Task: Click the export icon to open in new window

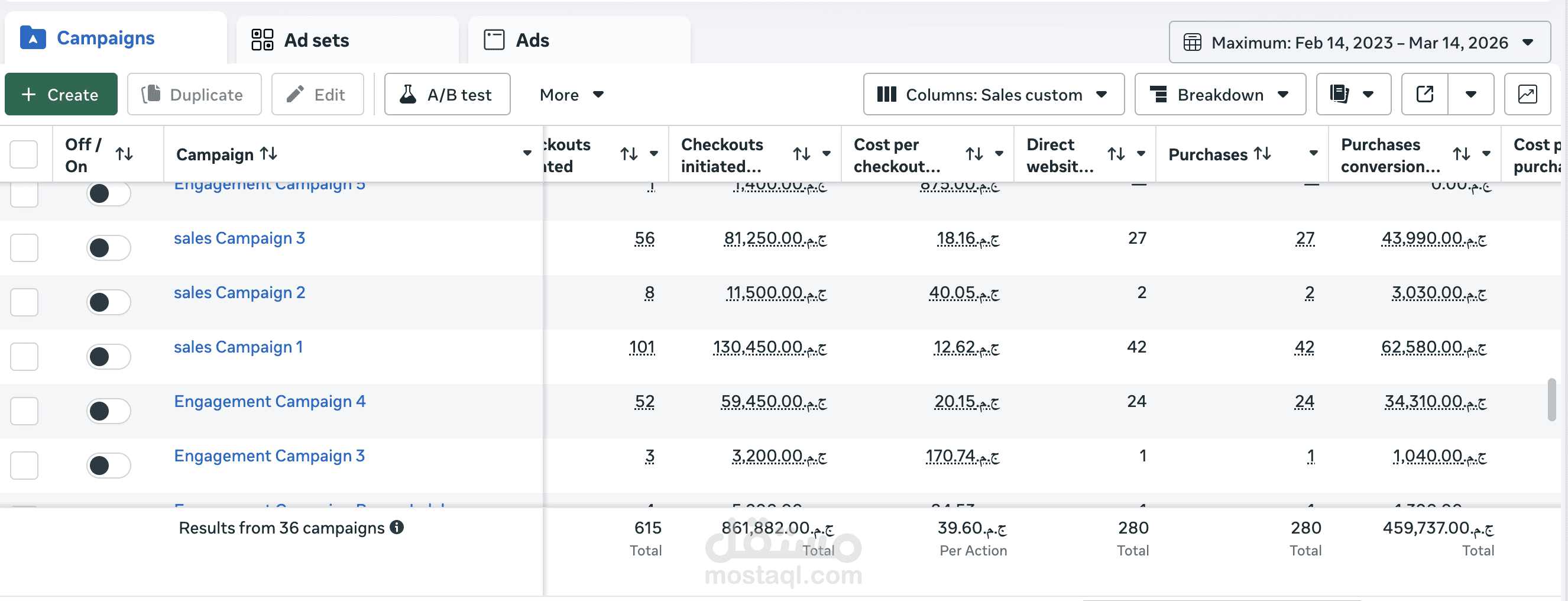Action: [x=1424, y=95]
